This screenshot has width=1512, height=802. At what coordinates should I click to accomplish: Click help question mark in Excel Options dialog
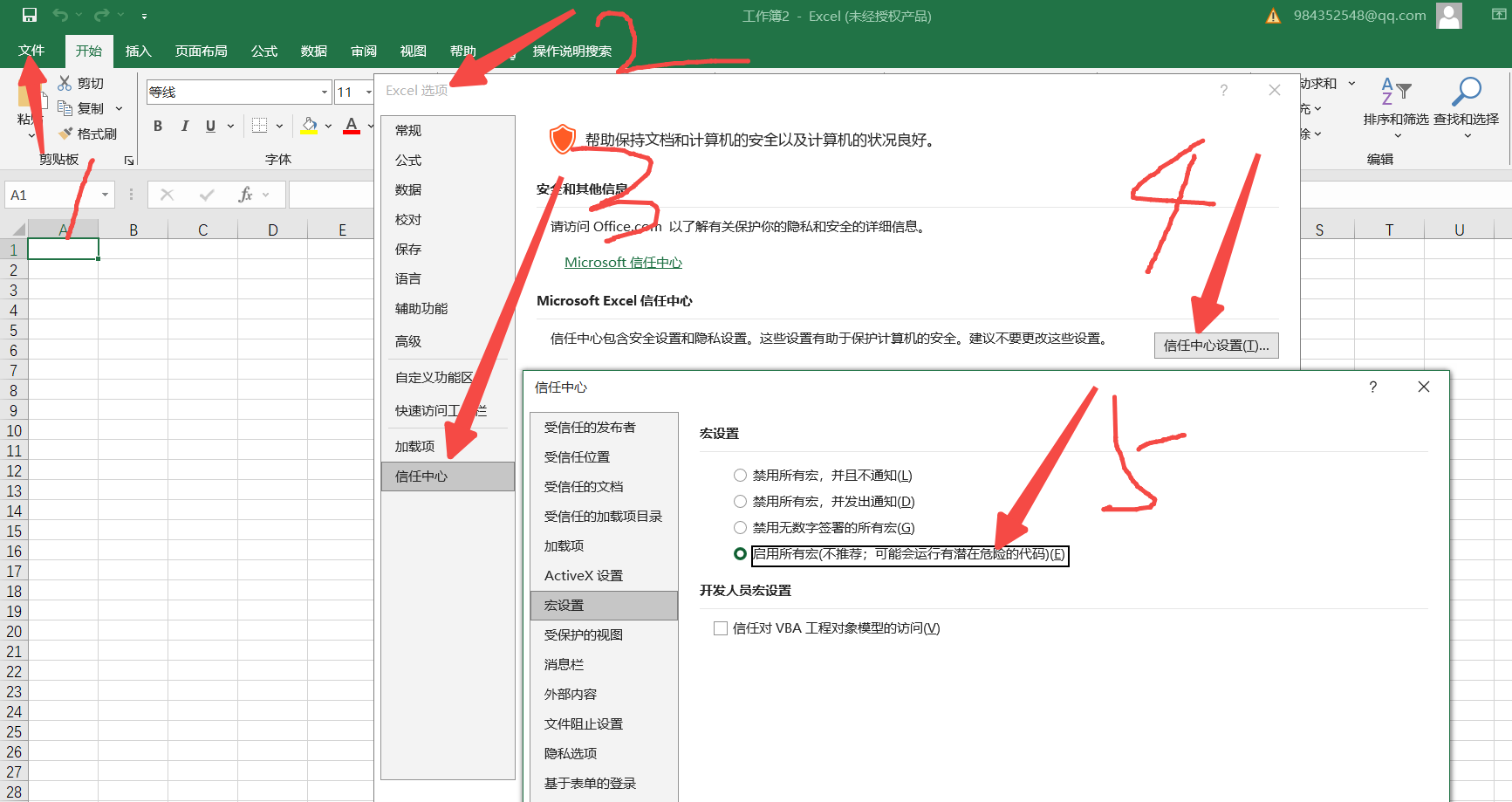point(1223,90)
